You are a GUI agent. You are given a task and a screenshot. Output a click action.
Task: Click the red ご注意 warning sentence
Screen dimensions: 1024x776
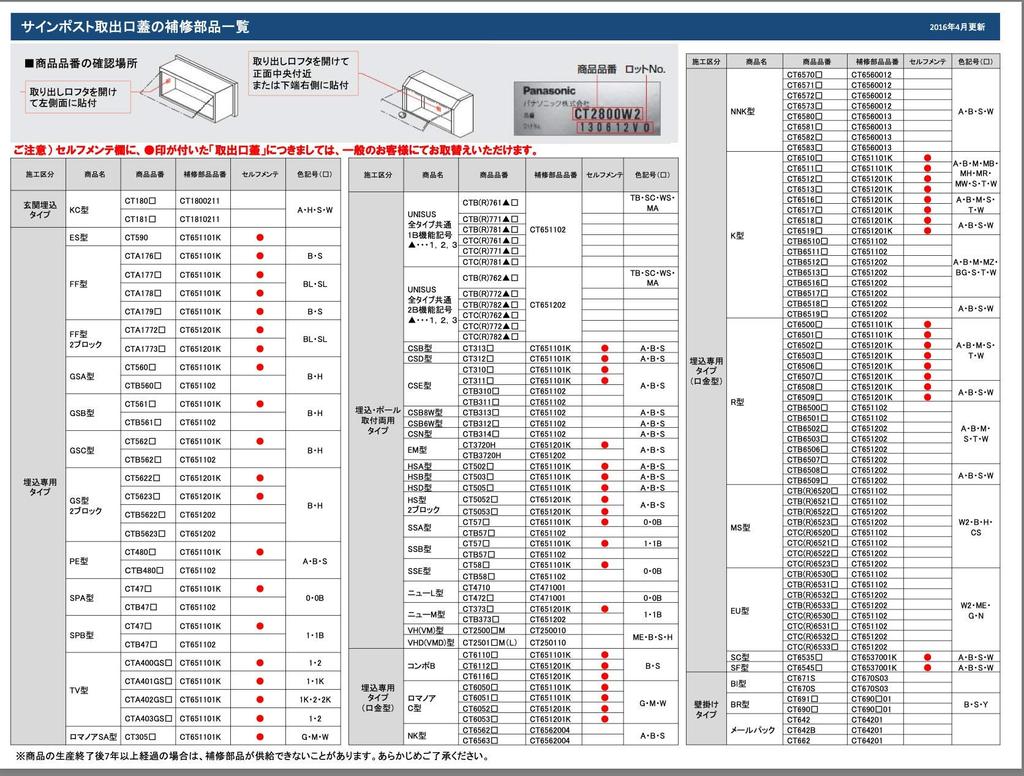pyautogui.click(x=275, y=150)
